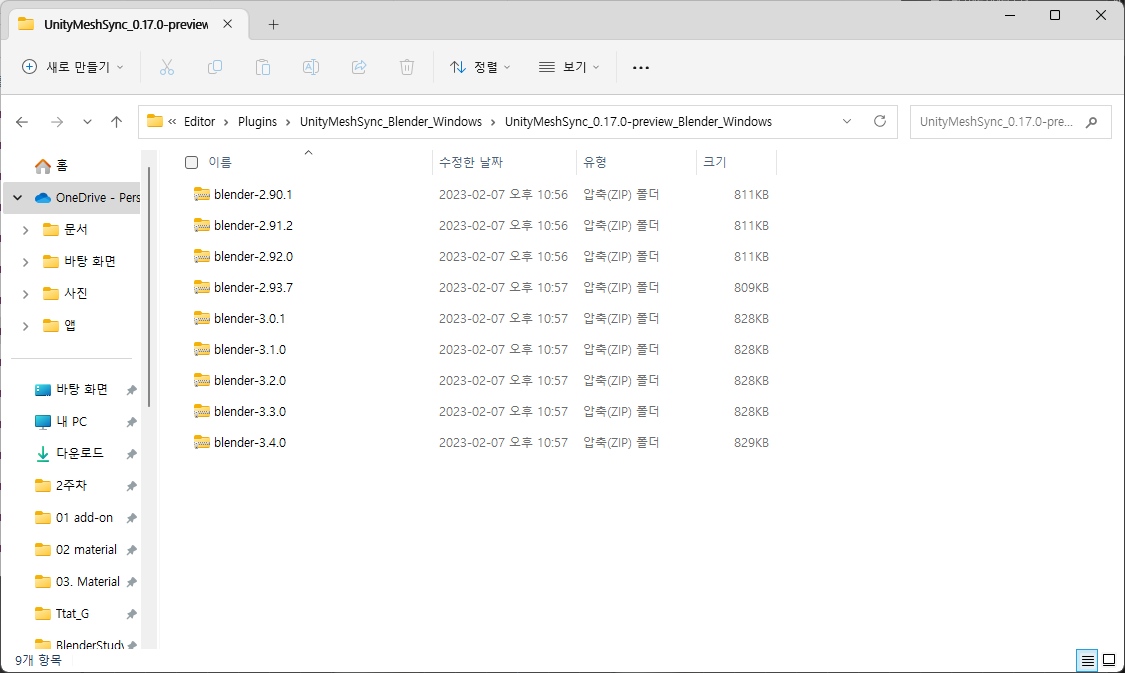The image size is (1125, 673).
Task: Select the blender-3.0.1 zip file
Action: click(x=249, y=319)
